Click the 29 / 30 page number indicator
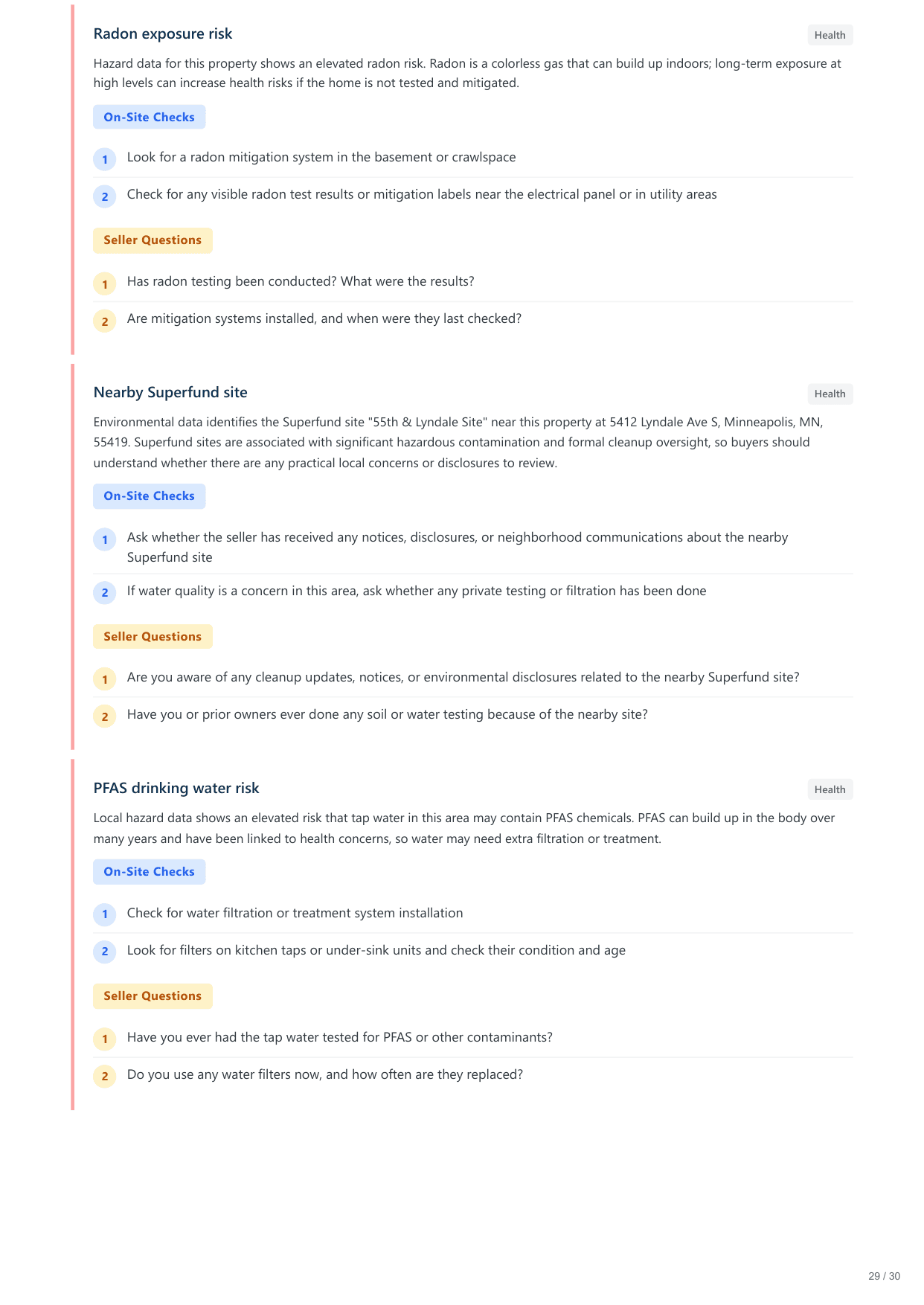Screen dimensions: 924x1305 pos(884,1276)
